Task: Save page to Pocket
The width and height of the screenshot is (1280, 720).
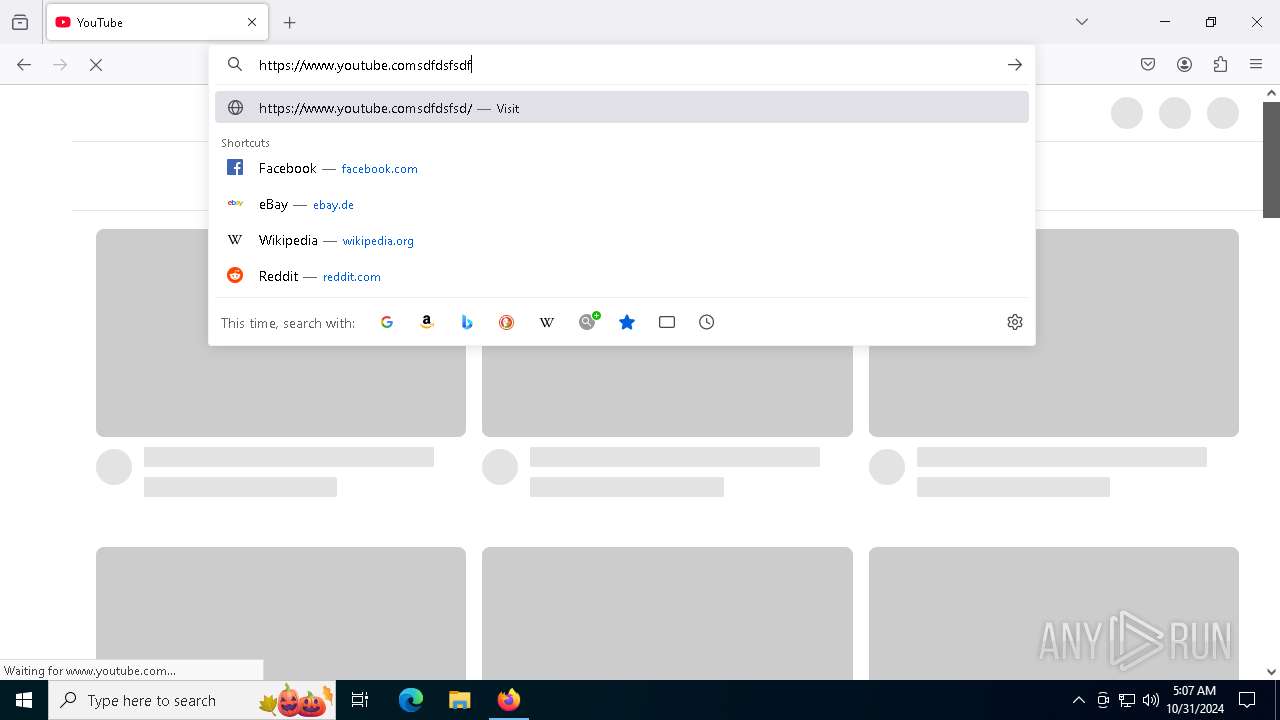Action: pyautogui.click(x=1148, y=64)
